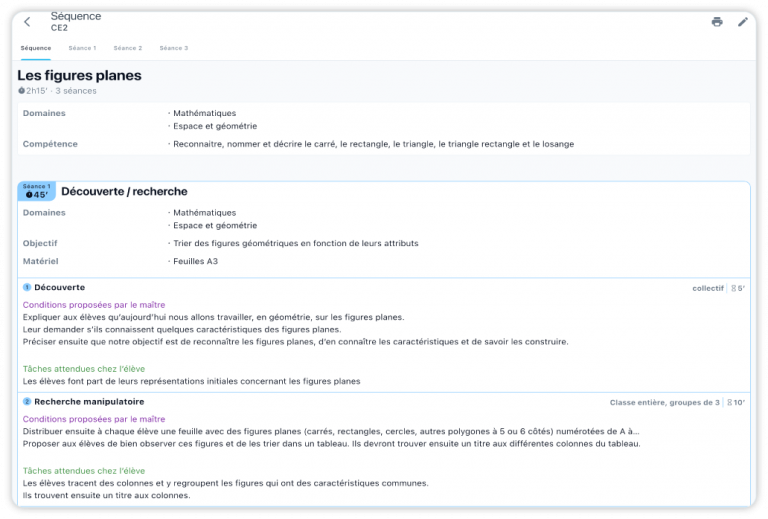Click the 5' timer icon on Découverte
This screenshot has width=768, height=519.
(x=734, y=288)
